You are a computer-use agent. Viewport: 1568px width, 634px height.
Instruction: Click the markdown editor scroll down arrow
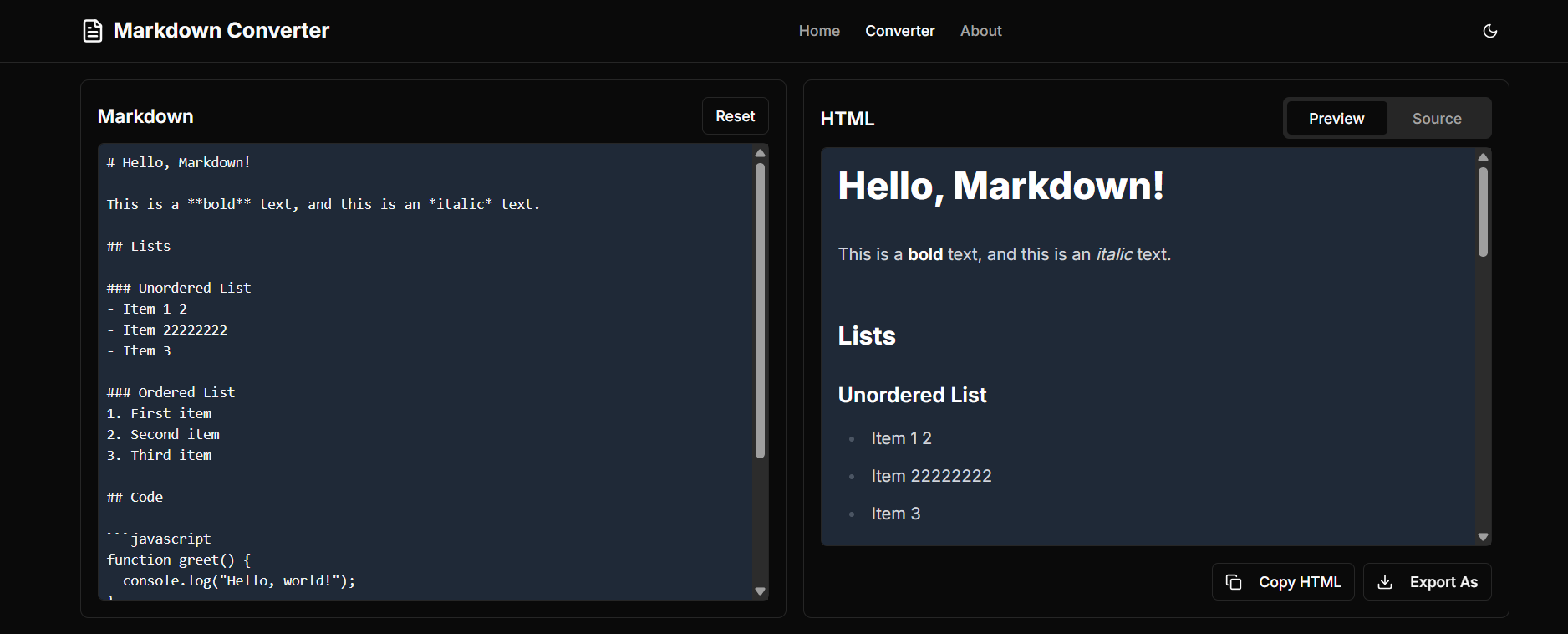click(x=760, y=591)
